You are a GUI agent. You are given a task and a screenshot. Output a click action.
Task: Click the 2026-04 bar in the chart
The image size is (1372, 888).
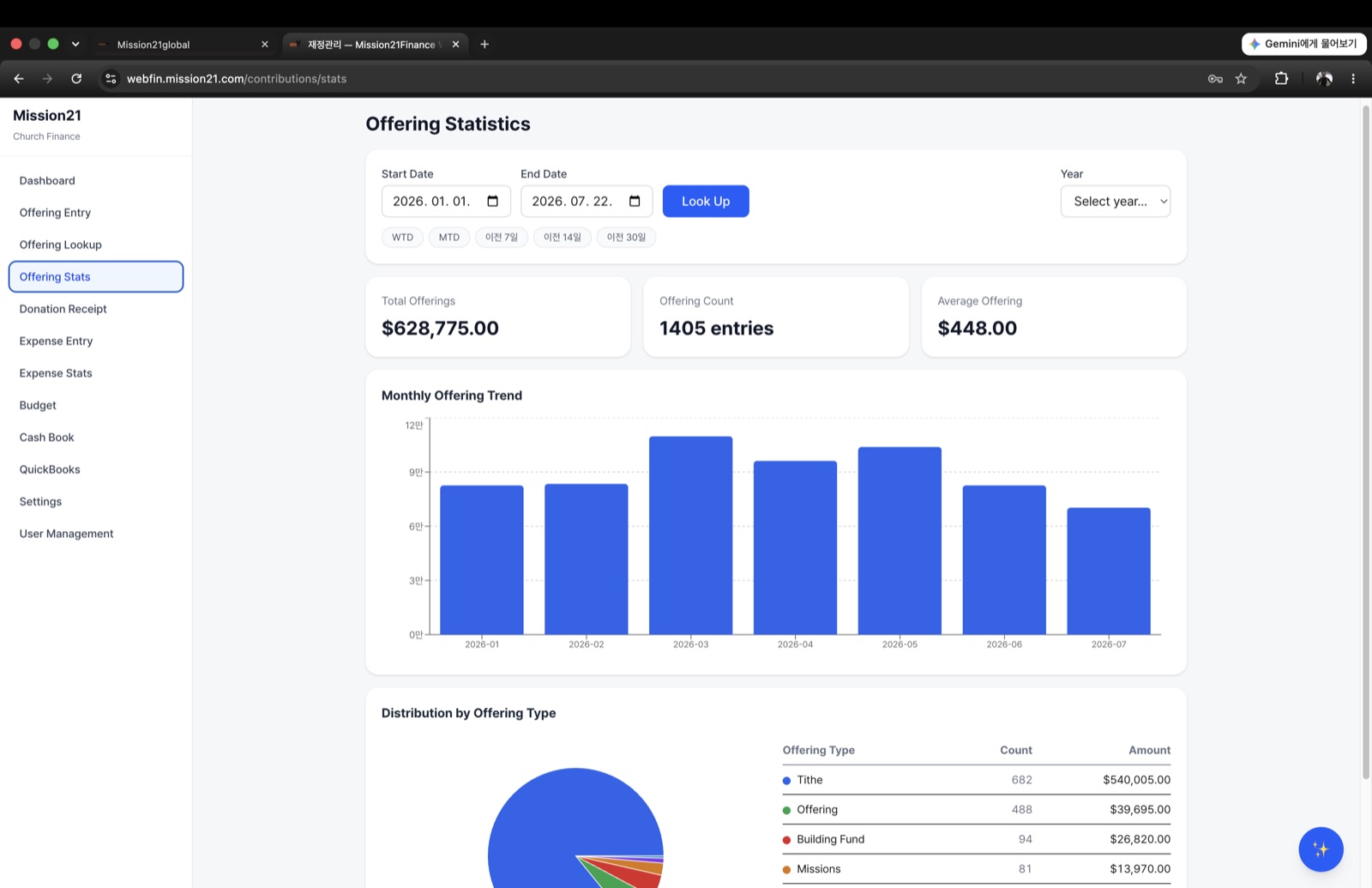pyautogui.click(x=796, y=548)
